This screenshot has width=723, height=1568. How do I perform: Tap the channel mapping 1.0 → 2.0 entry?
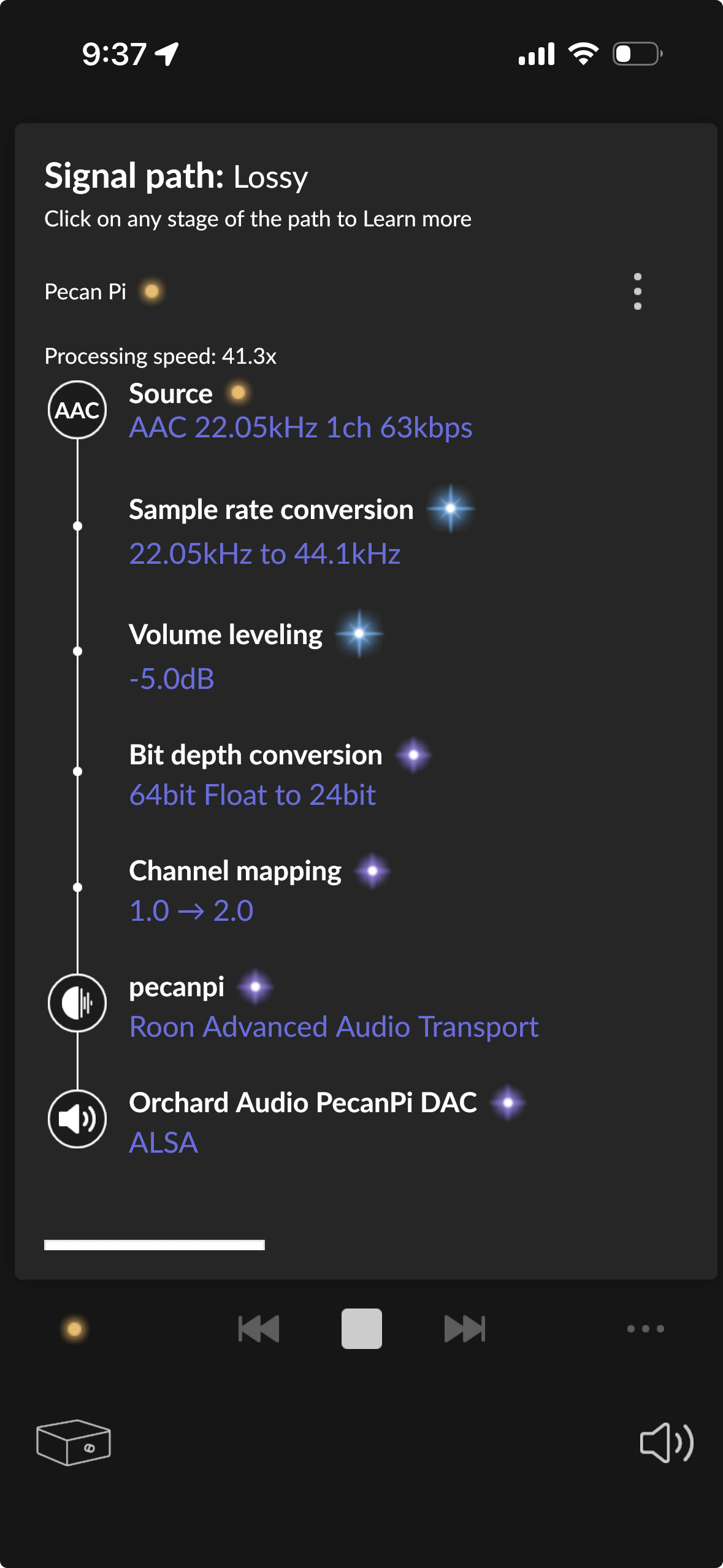pyautogui.click(x=191, y=911)
